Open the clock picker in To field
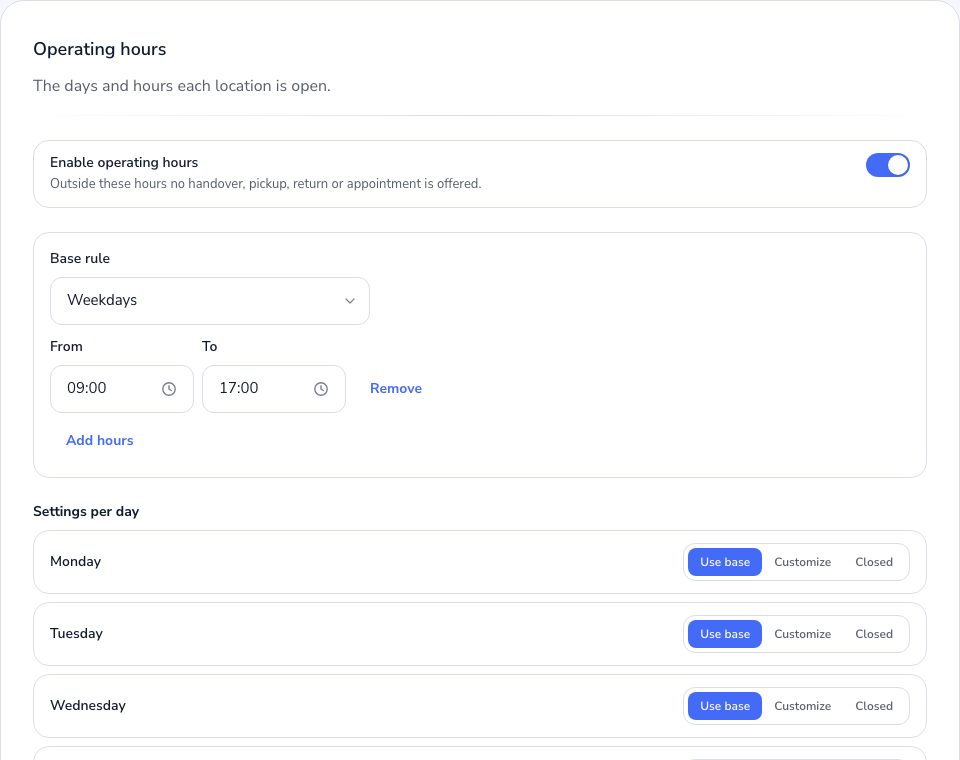 [x=321, y=389]
